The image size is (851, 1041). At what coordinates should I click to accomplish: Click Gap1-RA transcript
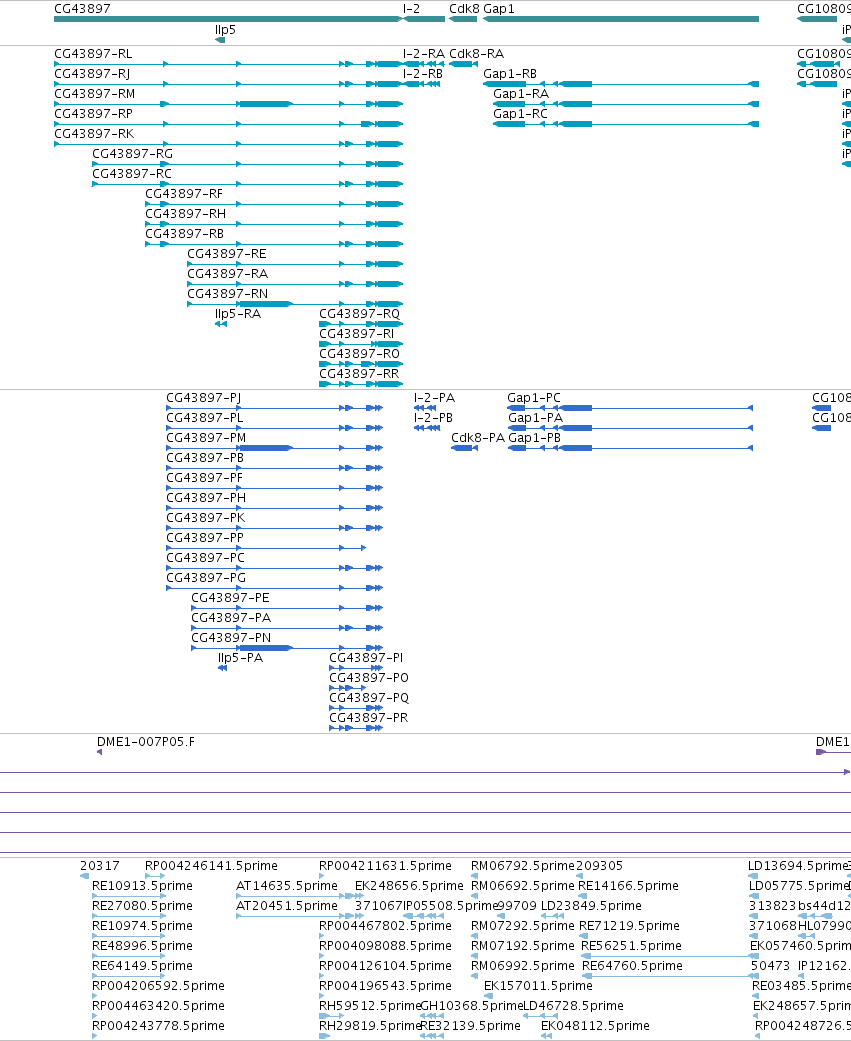click(x=626, y=104)
